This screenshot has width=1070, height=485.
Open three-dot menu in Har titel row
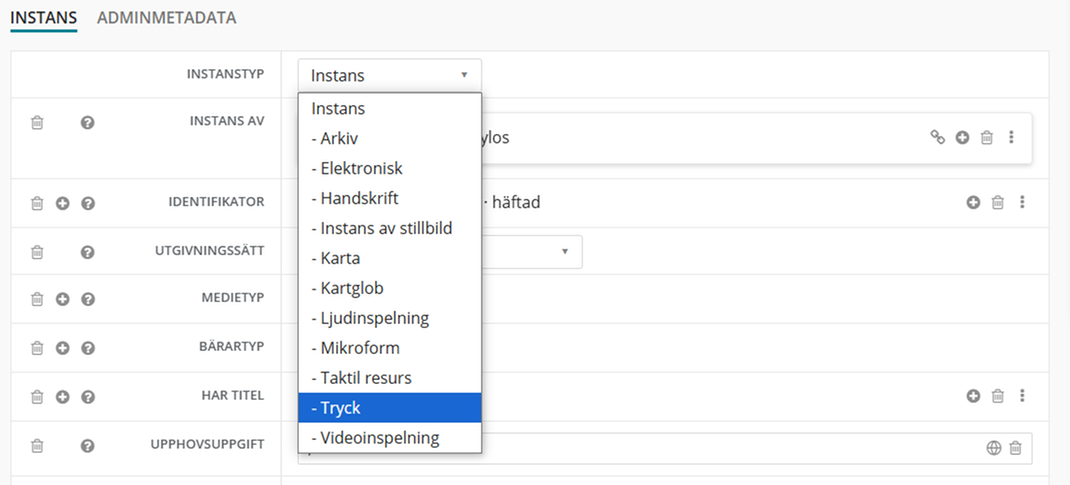click(x=1021, y=396)
